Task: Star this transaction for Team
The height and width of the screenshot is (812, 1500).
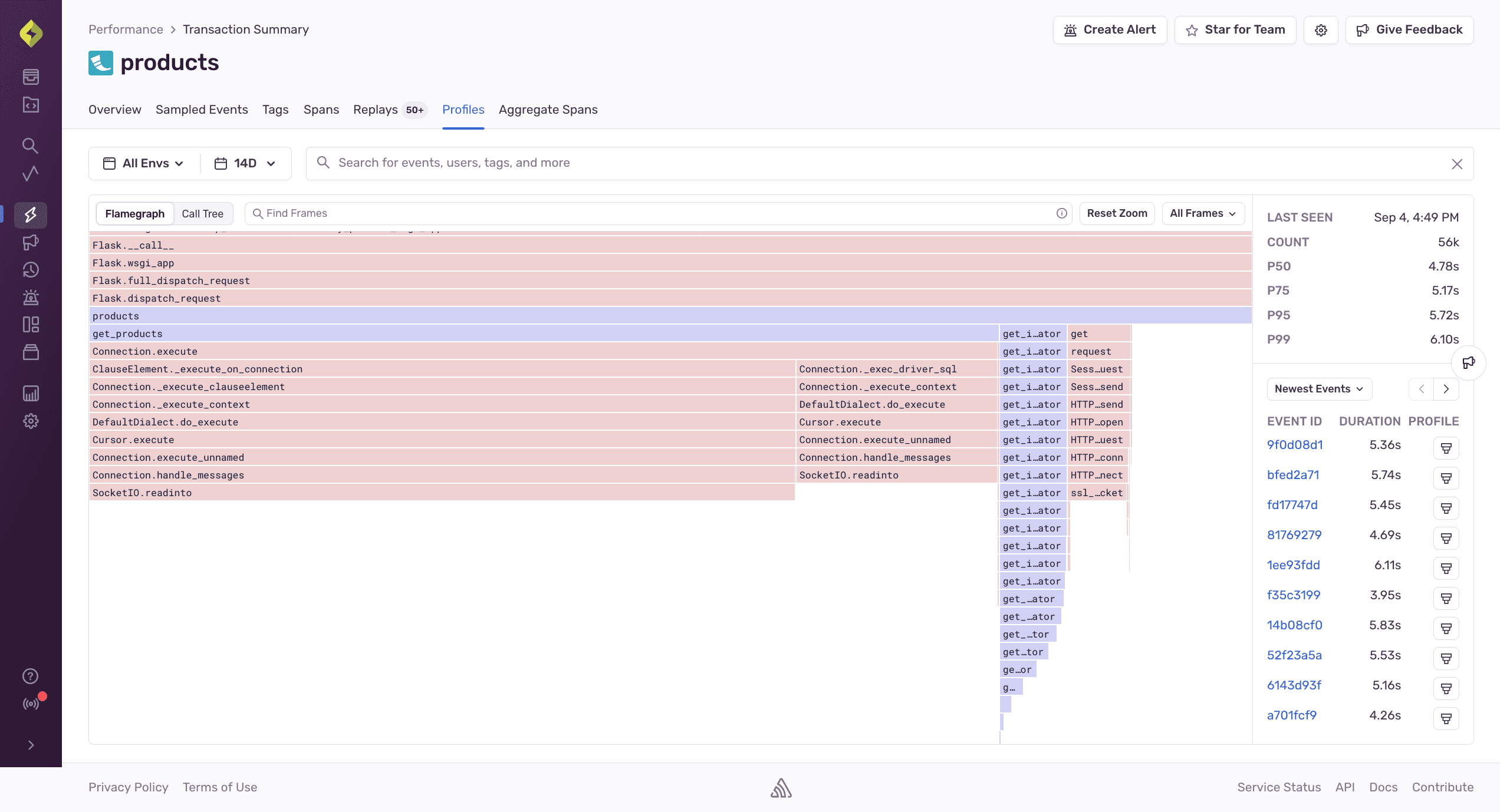Action: click(x=1235, y=29)
